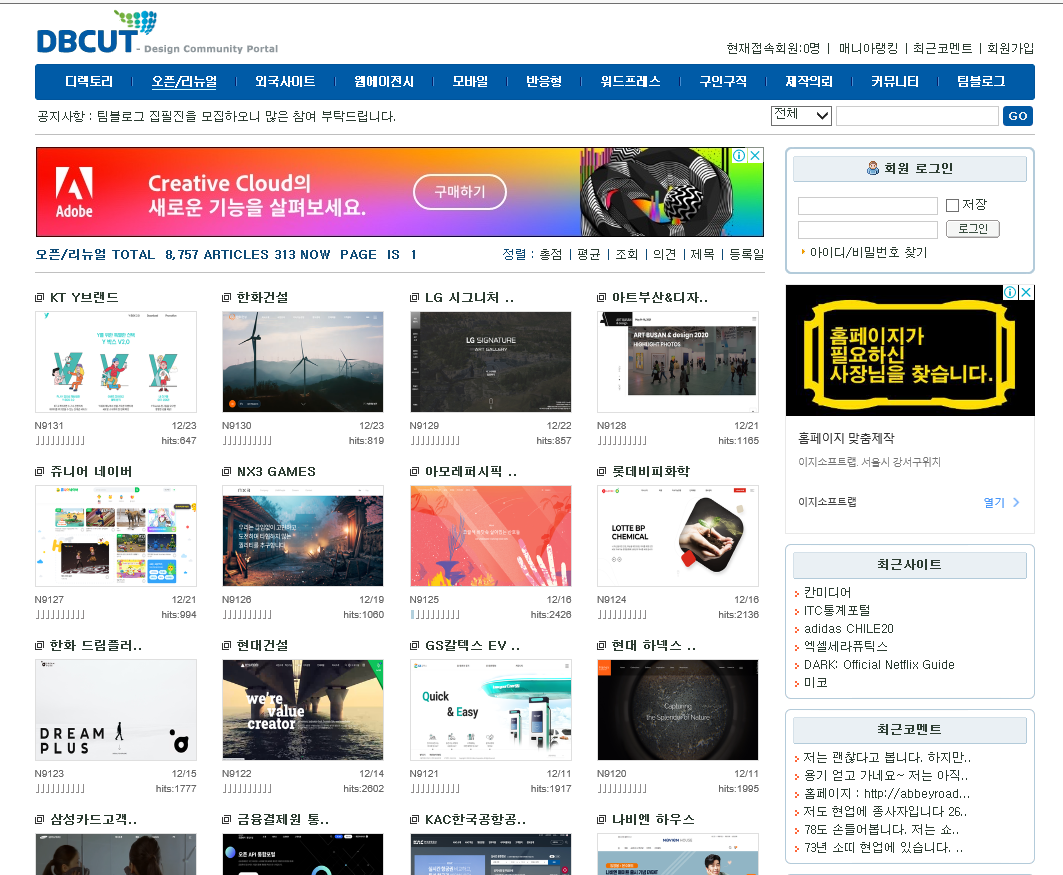Click the icon beside KAC한국공항공.. title
1063x875 pixels.
[x=414, y=820]
